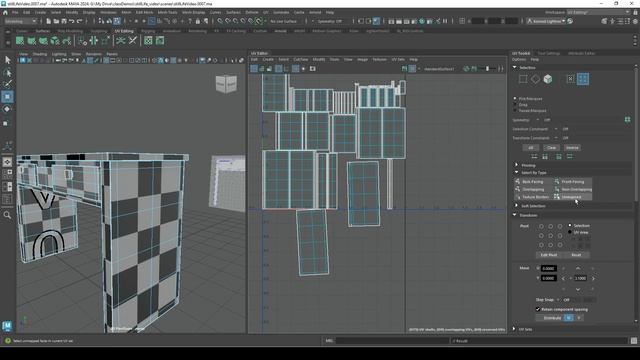Select face cube pick mode icon in toolkit

[548, 79]
